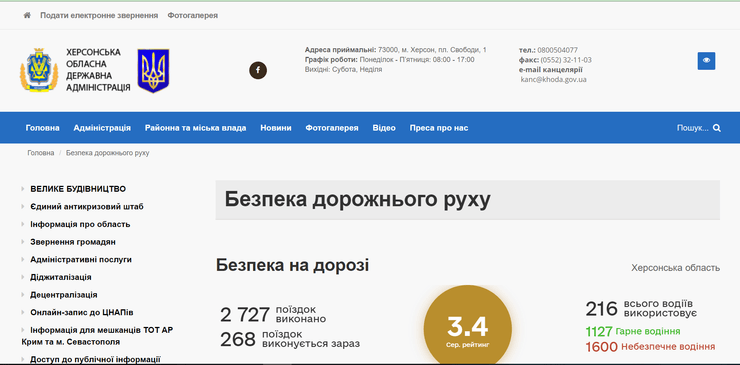The height and width of the screenshot is (365, 740).
Task: Click '1600 Небезпечне водіння' red text
Action: (650, 347)
